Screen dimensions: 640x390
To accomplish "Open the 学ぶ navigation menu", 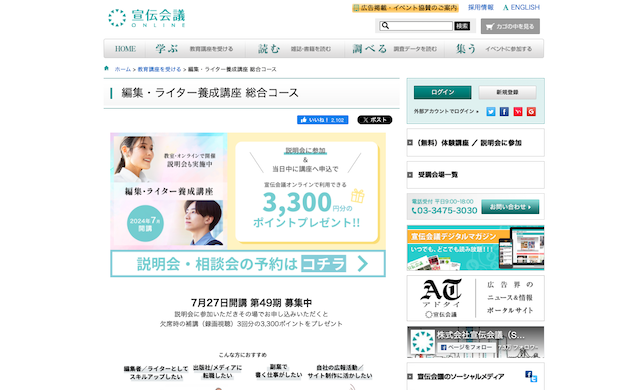I will click(195, 49).
